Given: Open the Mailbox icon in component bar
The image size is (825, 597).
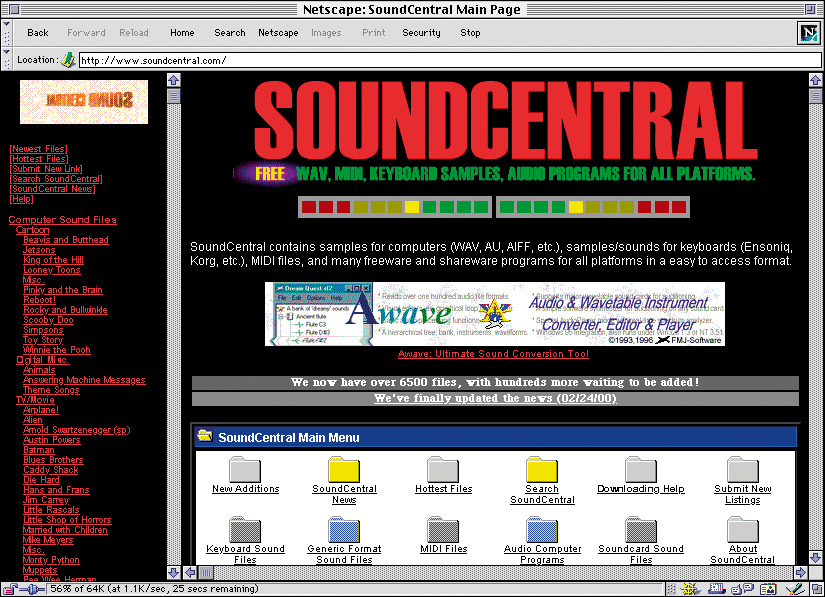Looking at the screenshot, I should pyautogui.click(x=716, y=589).
